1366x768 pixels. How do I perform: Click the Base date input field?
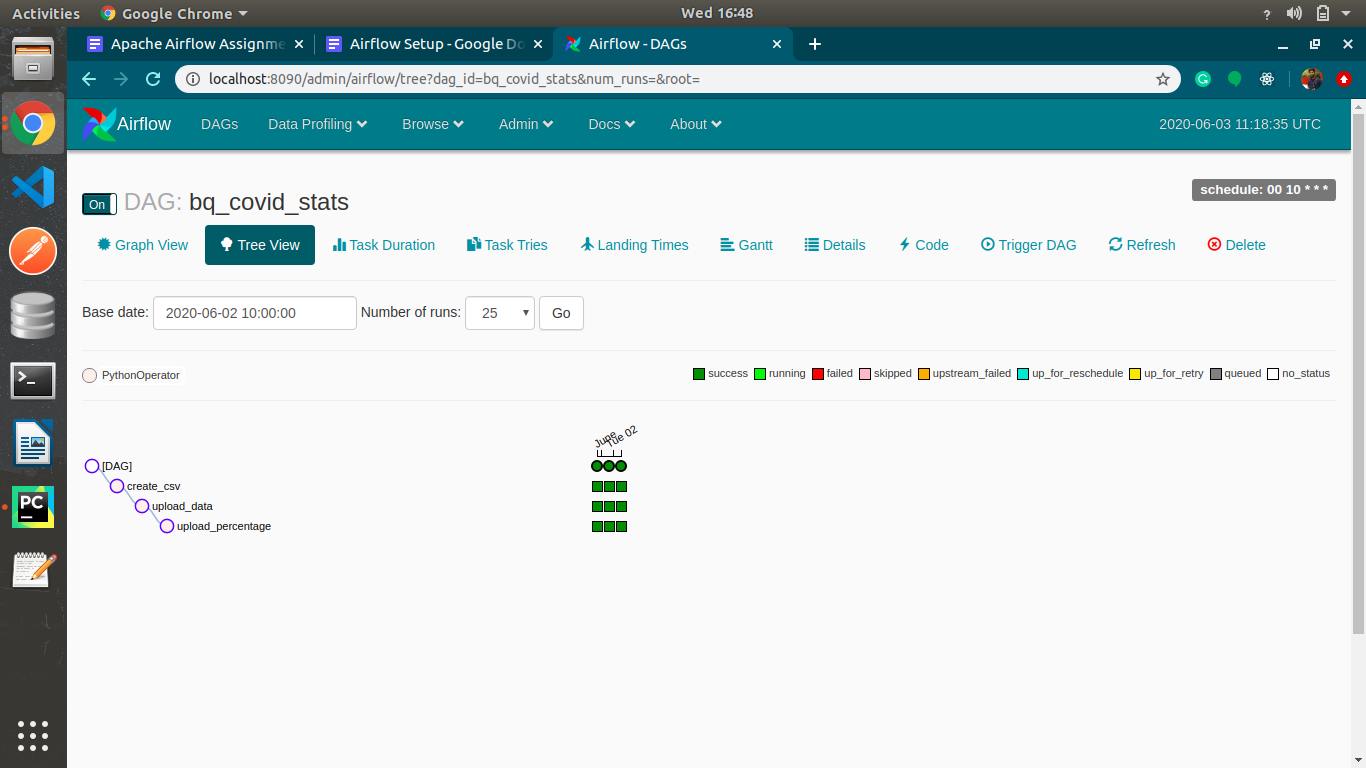(x=255, y=313)
